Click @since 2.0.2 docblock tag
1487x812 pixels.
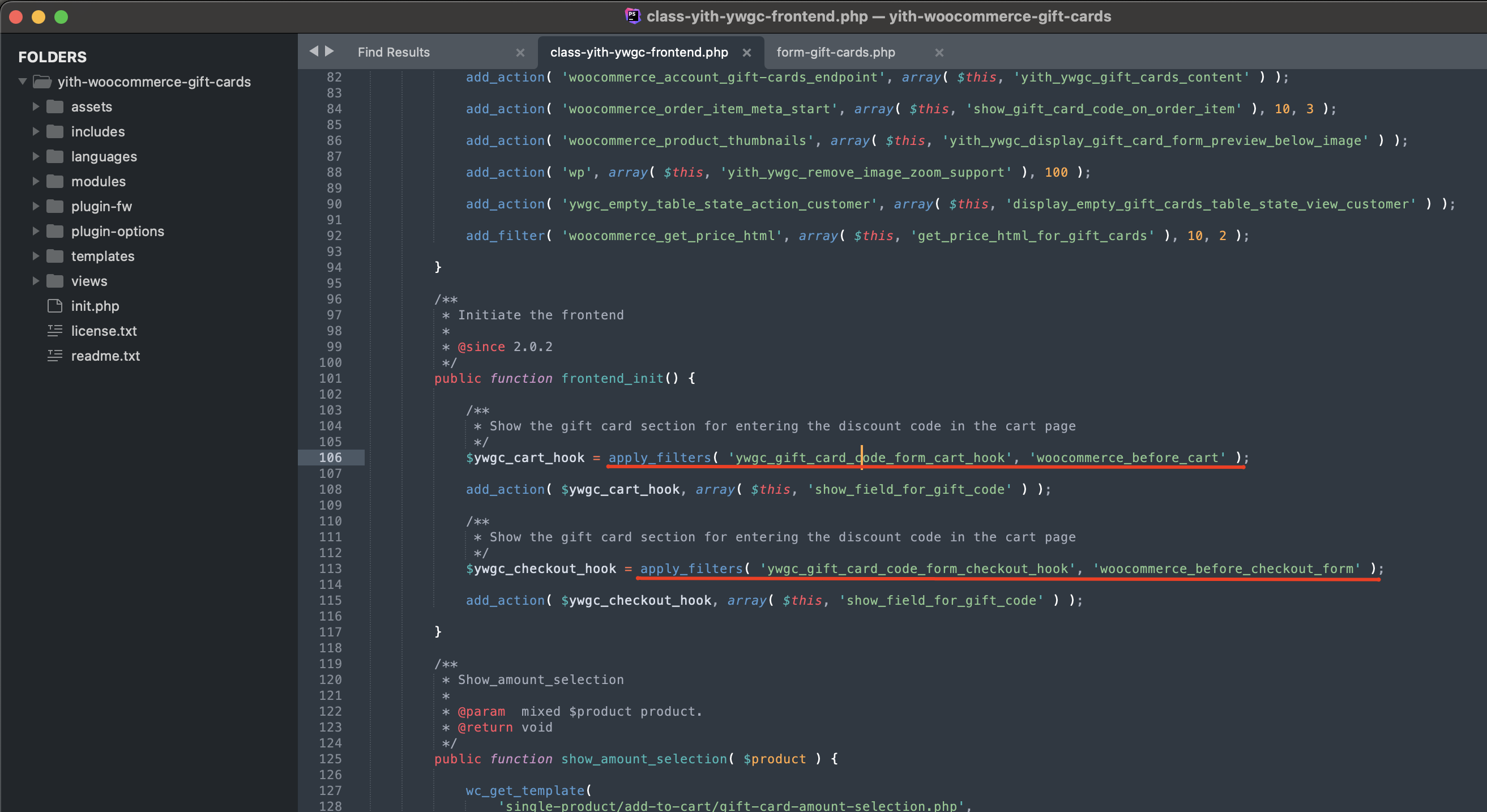pyautogui.click(x=505, y=347)
